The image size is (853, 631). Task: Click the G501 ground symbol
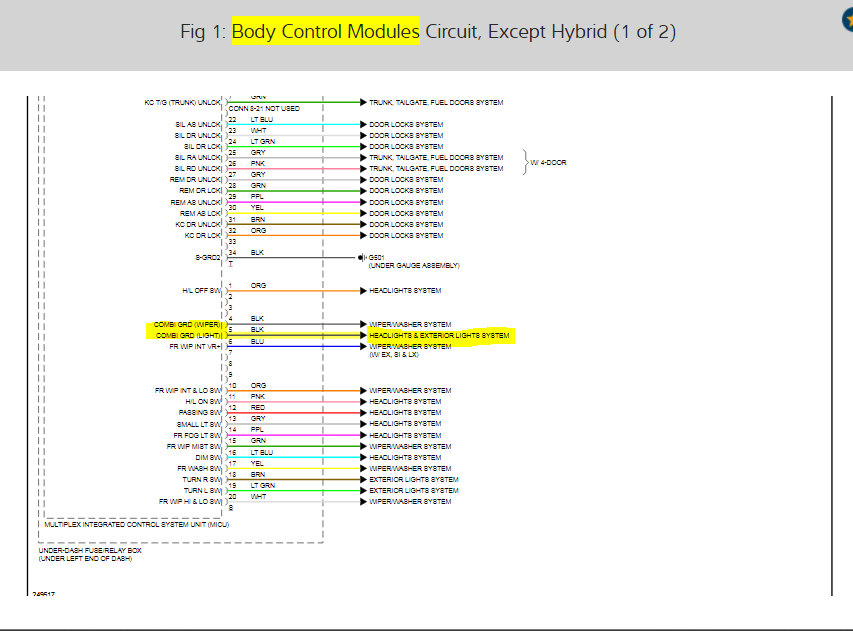(362, 257)
